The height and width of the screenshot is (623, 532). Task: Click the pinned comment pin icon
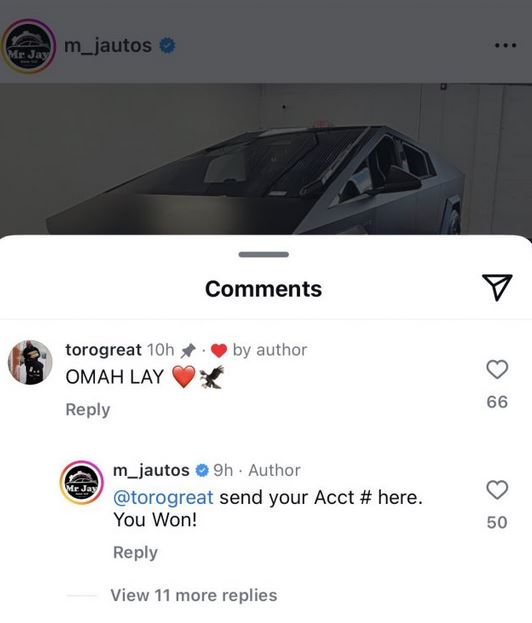click(188, 350)
